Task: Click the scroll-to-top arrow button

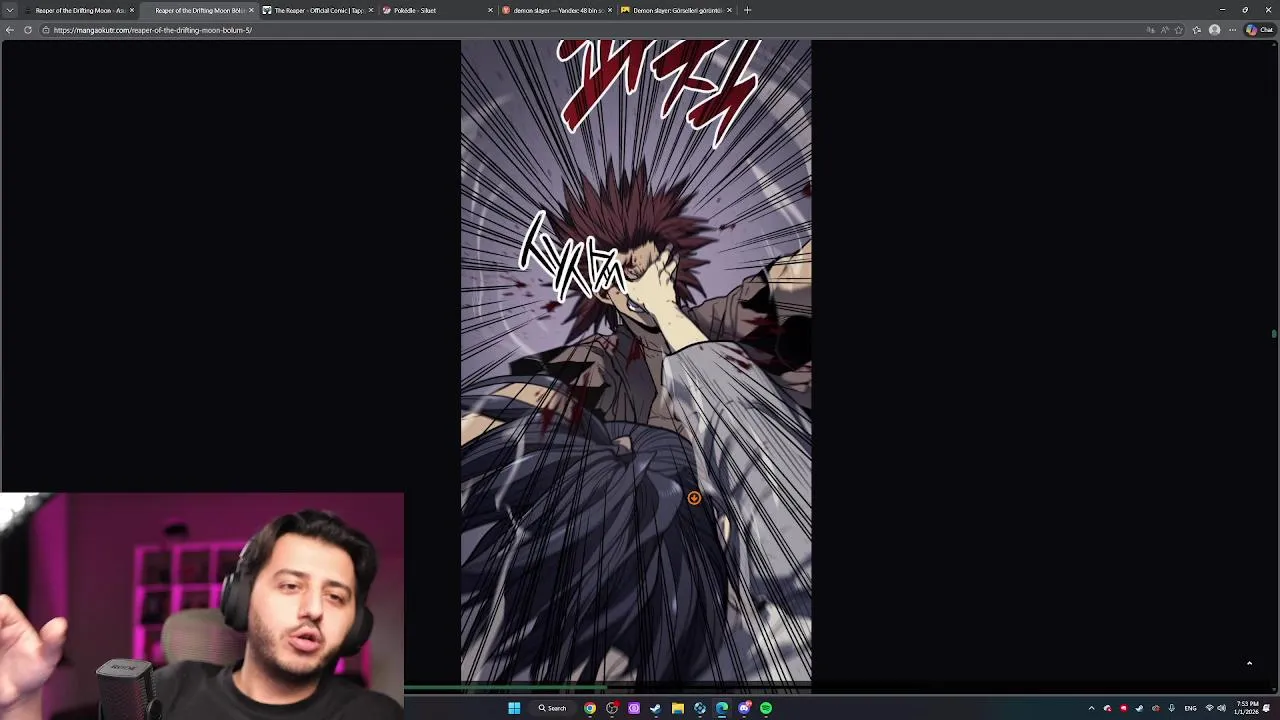Action: point(1249,663)
